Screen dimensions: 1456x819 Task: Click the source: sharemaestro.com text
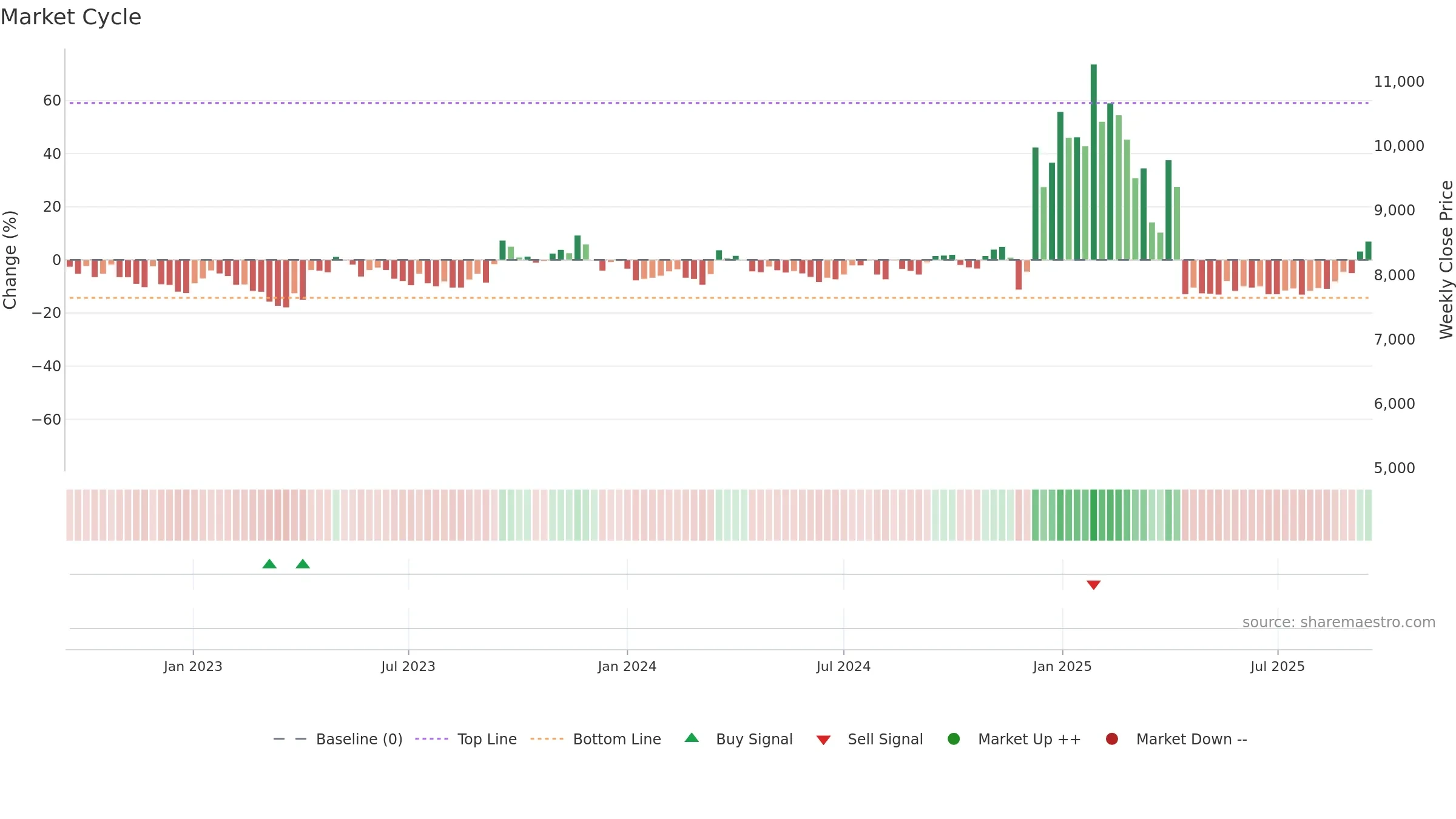pyautogui.click(x=1339, y=622)
